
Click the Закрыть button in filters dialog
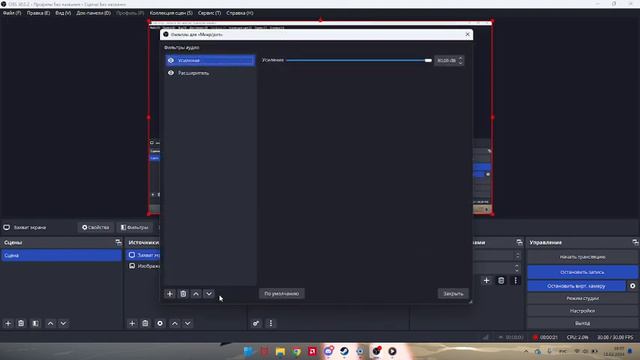pyautogui.click(x=453, y=293)
